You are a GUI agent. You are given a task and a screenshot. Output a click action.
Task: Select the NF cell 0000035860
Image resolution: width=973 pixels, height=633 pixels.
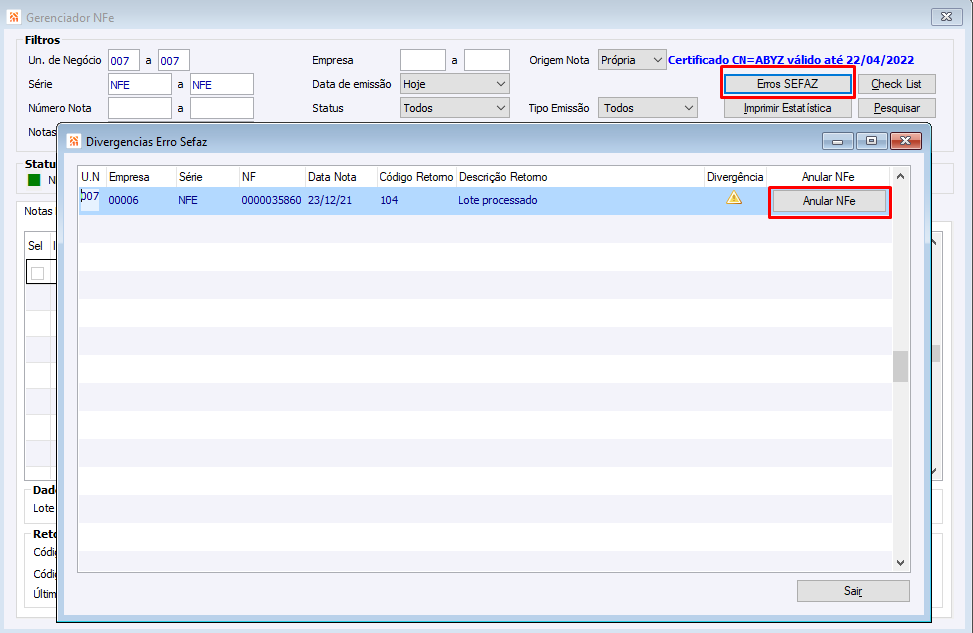(271, 200)
